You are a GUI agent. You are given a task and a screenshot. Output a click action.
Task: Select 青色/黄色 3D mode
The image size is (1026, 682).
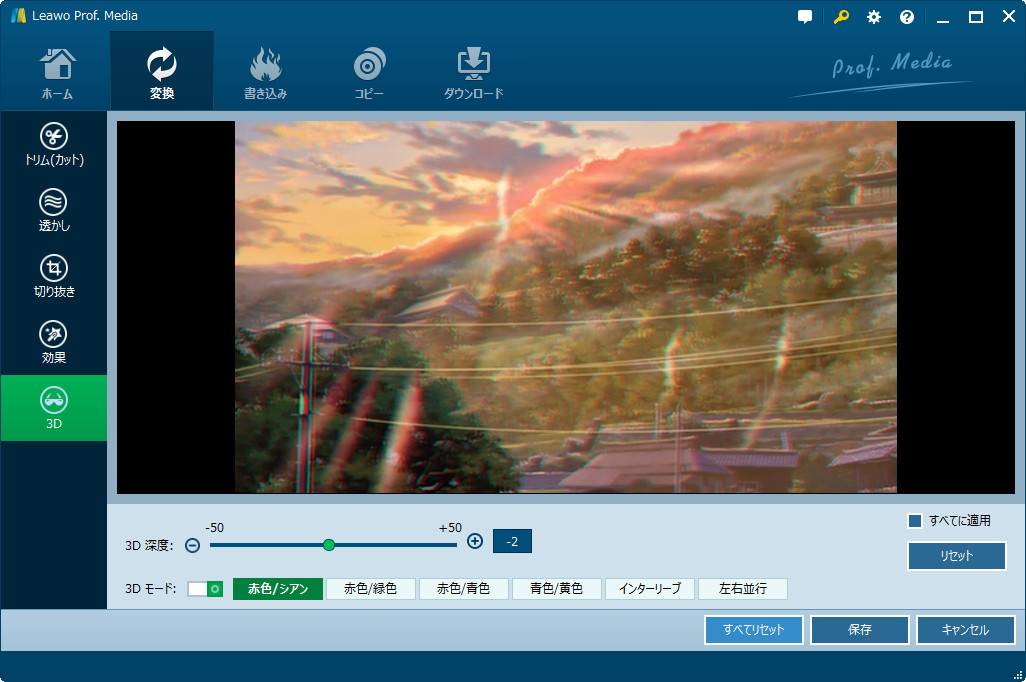557,589
